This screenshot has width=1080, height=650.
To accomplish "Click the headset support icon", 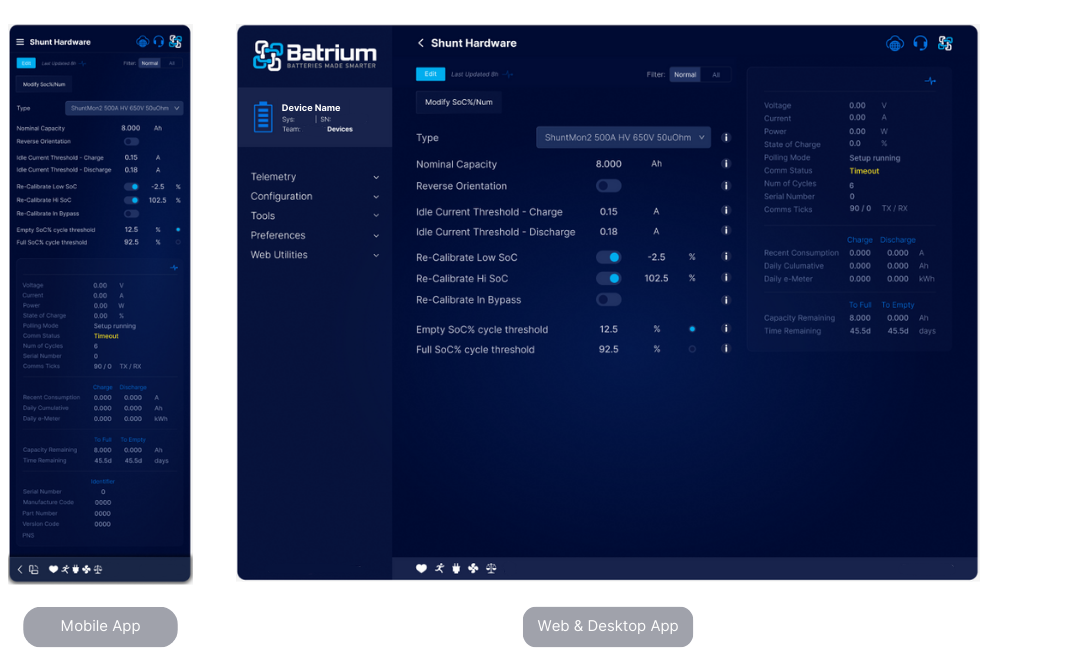I will coord(921,44).
